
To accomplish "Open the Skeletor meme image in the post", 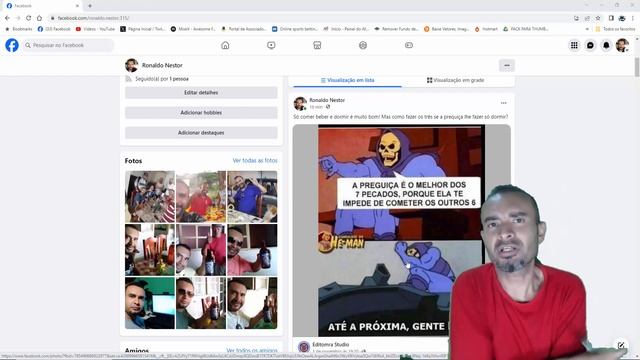I will (x=402, y=231).
